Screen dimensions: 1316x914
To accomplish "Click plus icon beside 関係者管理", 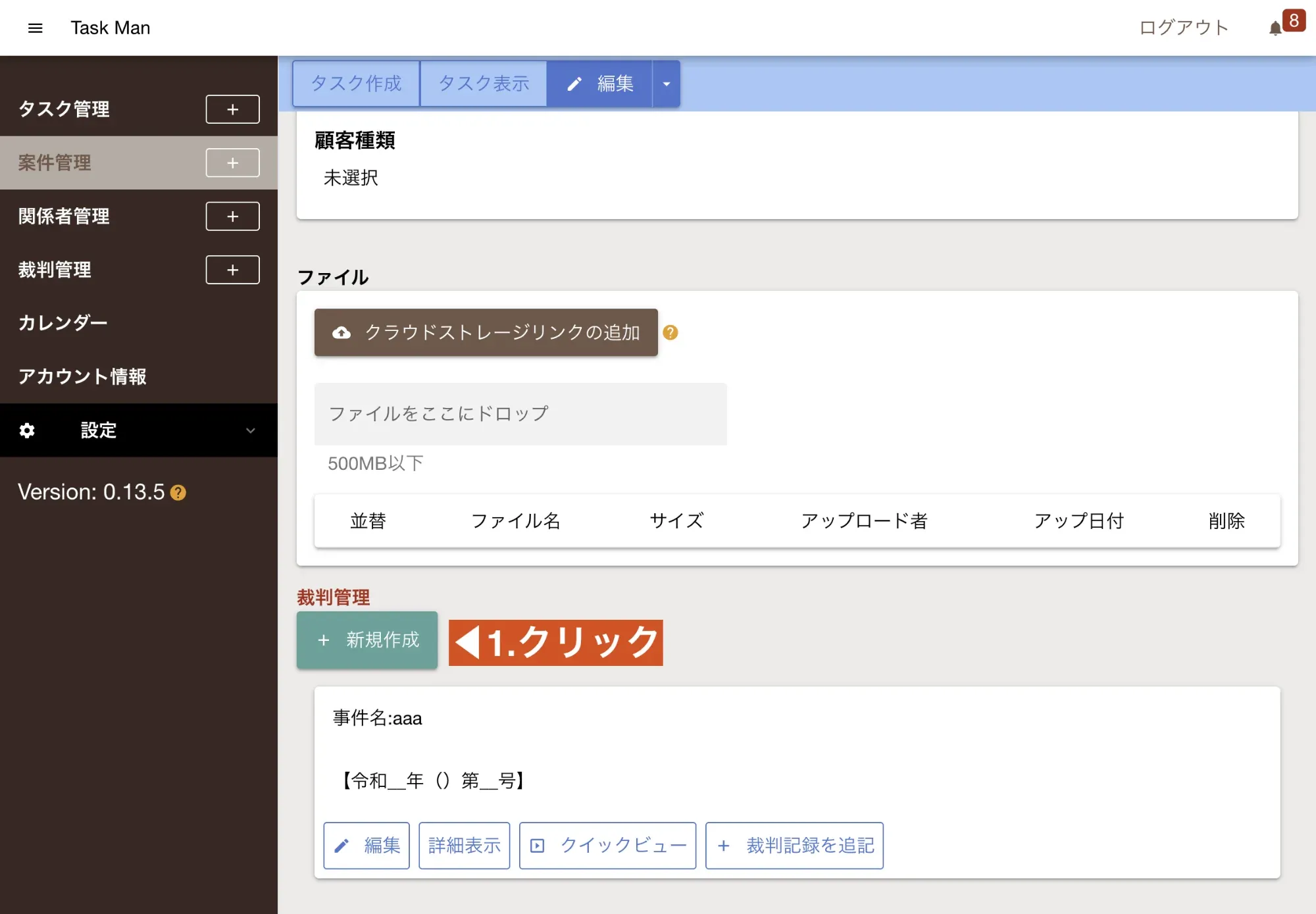I will 232,216.
